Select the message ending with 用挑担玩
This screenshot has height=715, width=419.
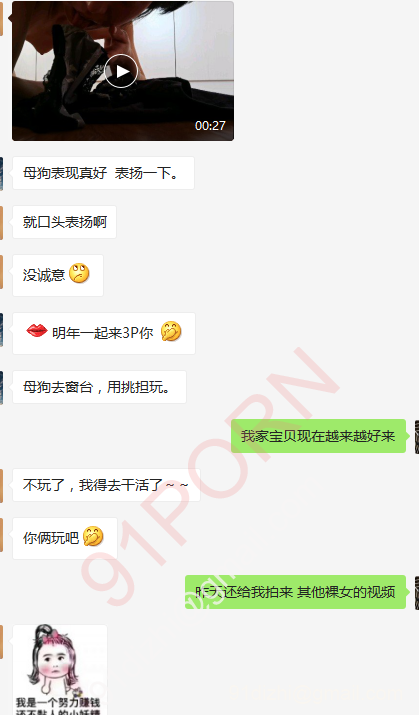point(99,387)
